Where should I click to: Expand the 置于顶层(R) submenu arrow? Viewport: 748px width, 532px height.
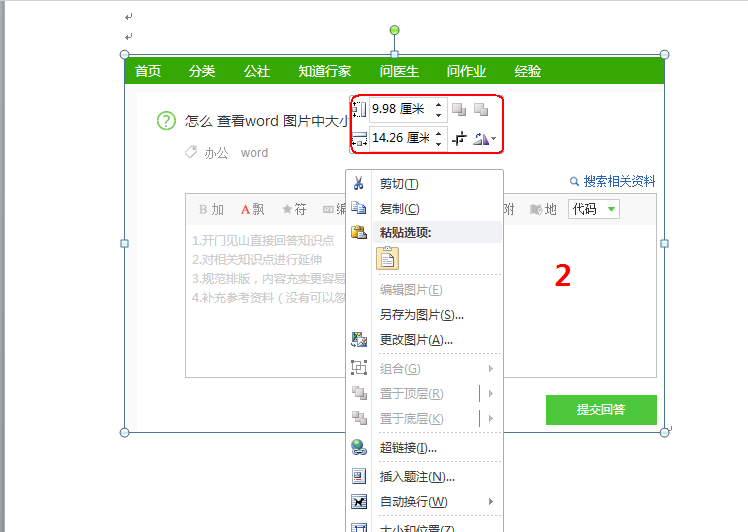(x=490, y=393)
